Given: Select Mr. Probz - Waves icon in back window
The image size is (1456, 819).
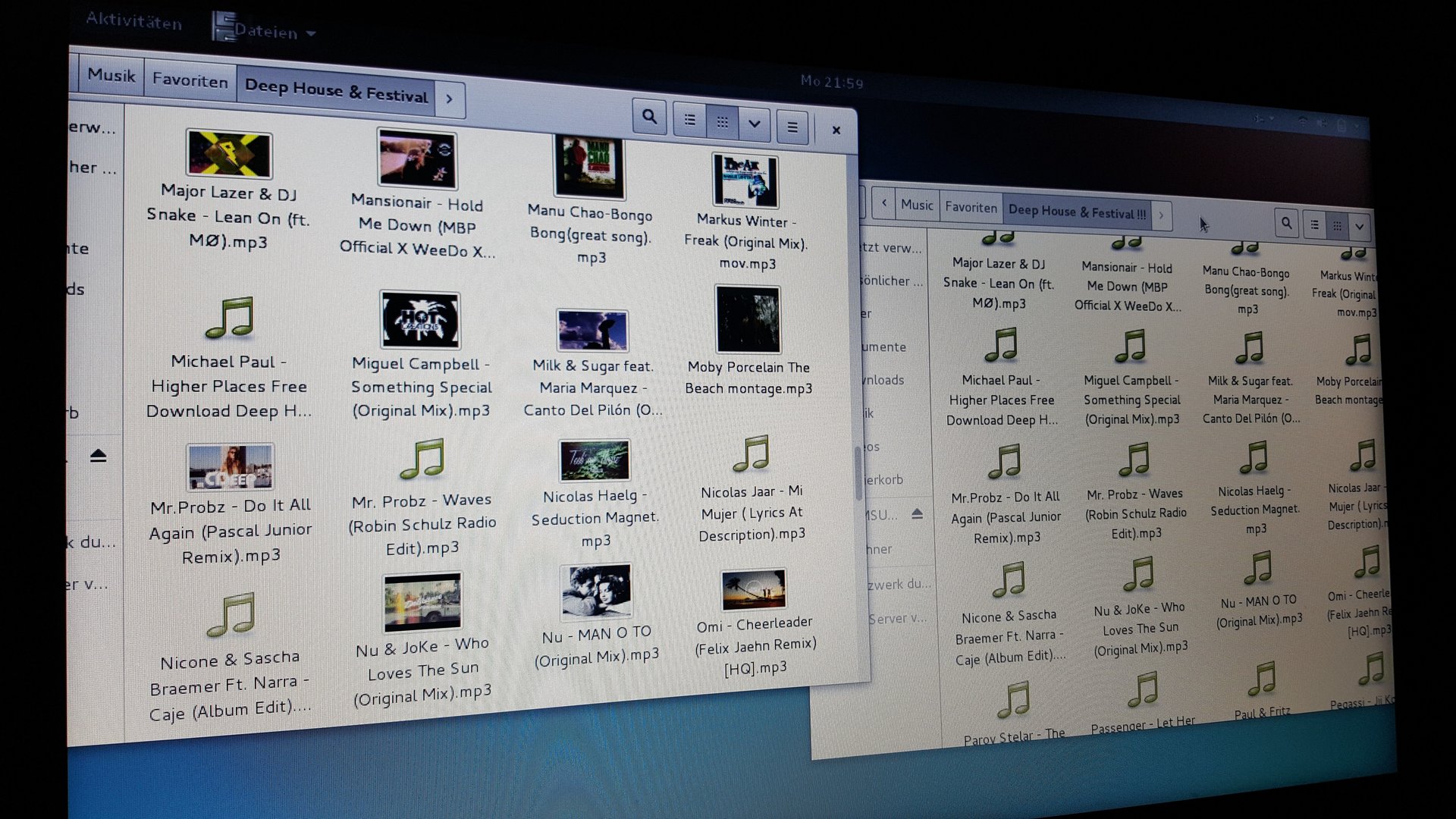Looking at the screenshot, I should click(1135, 459).
